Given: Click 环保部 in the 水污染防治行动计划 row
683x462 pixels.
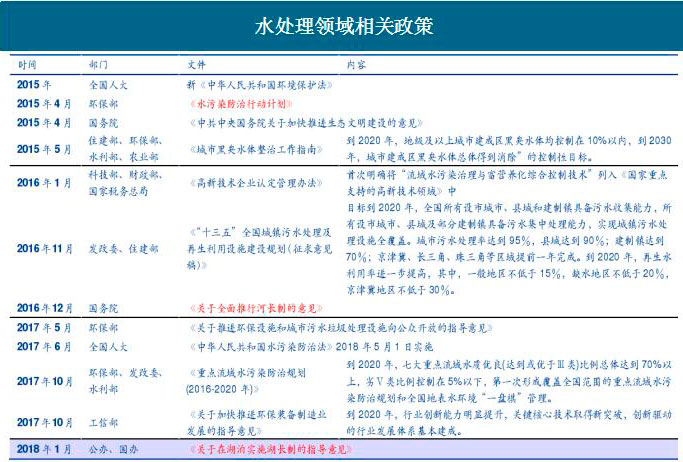Looking at the screenshot, I should tap(103, 104).
